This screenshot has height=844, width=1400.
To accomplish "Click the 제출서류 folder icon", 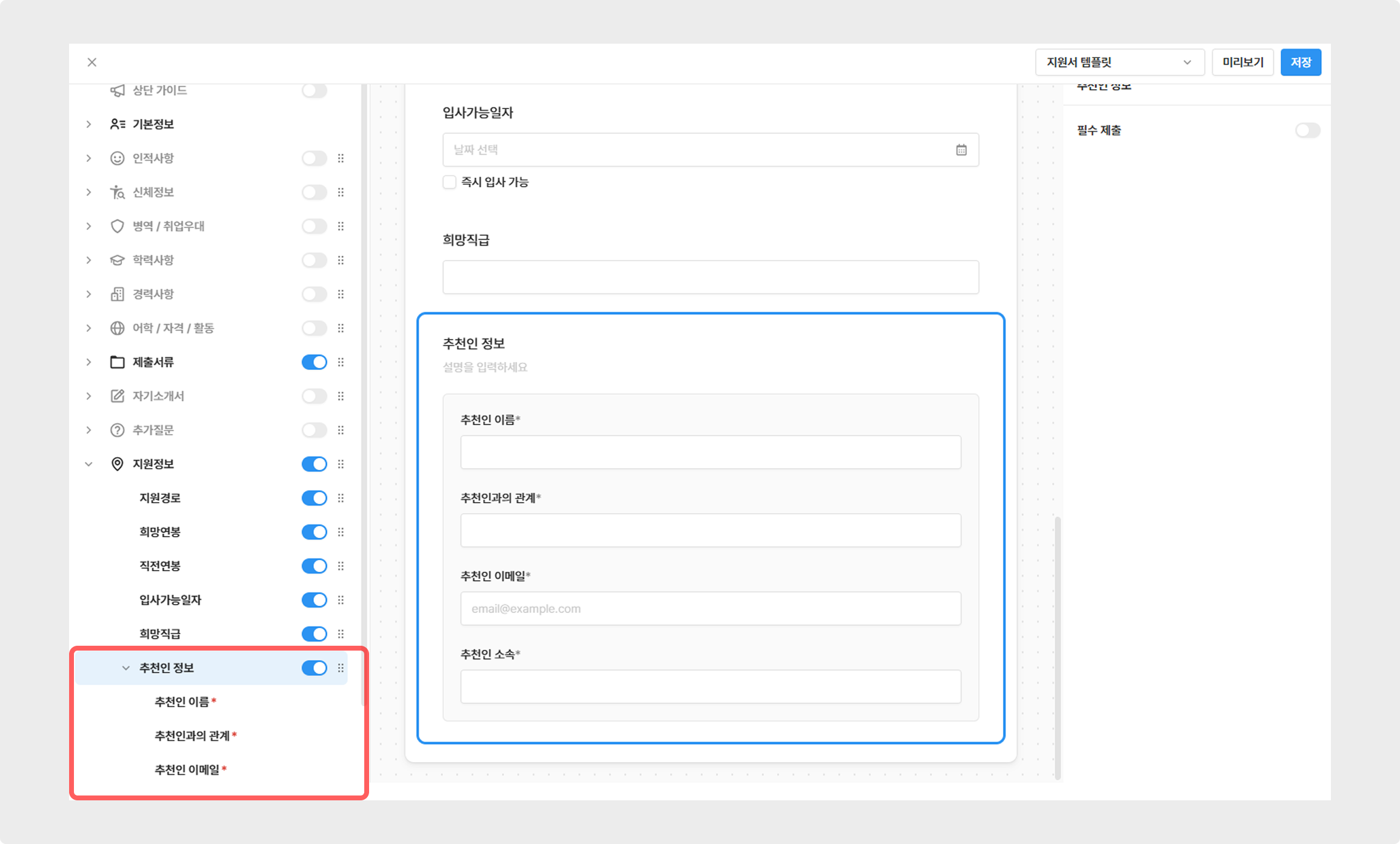I will tap(118, 362).
